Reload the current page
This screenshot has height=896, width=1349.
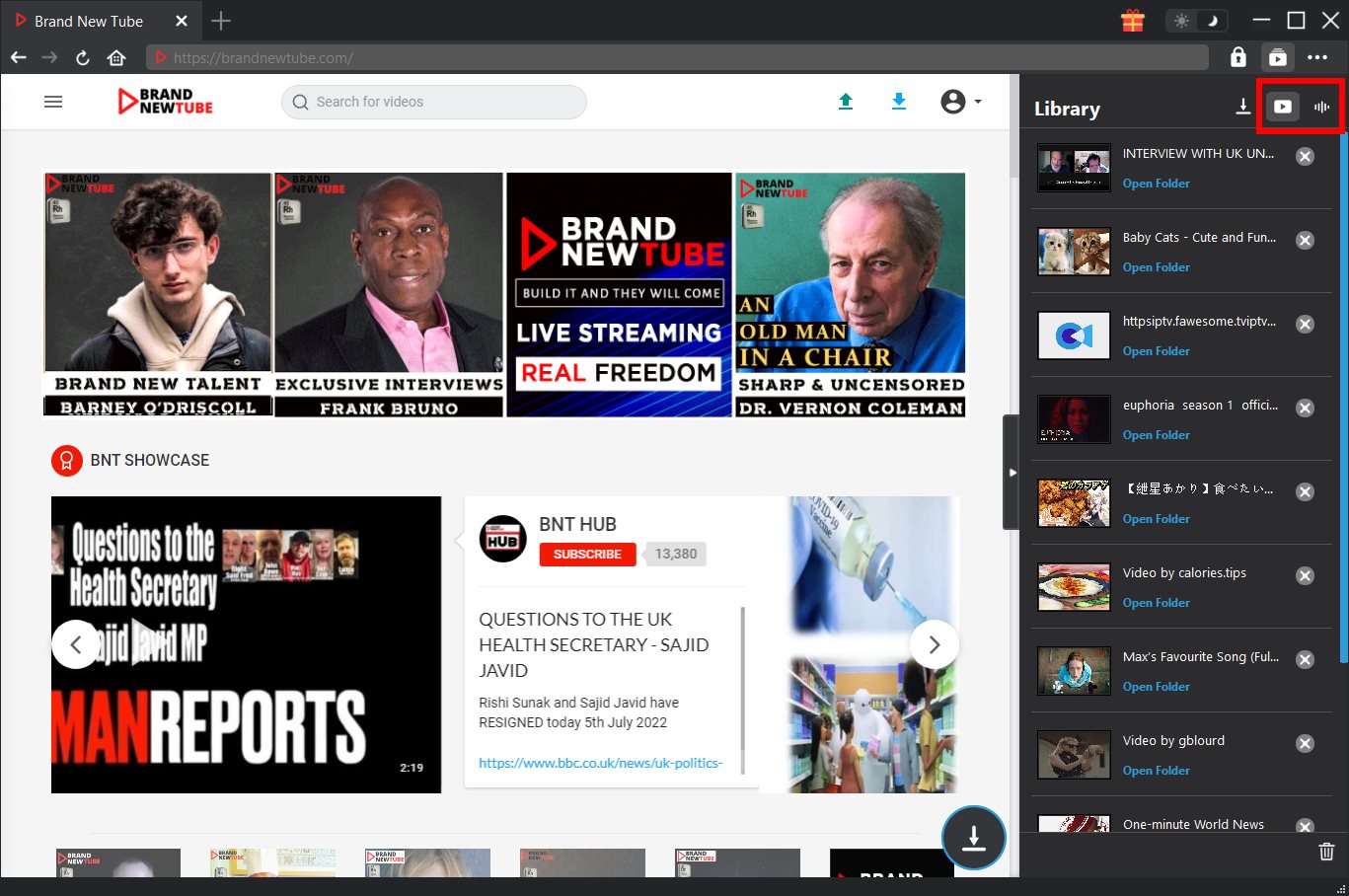coord(83,57)
